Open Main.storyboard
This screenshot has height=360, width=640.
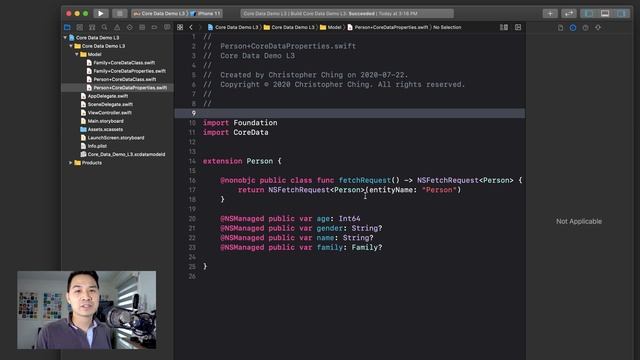[x=102, y=121]
